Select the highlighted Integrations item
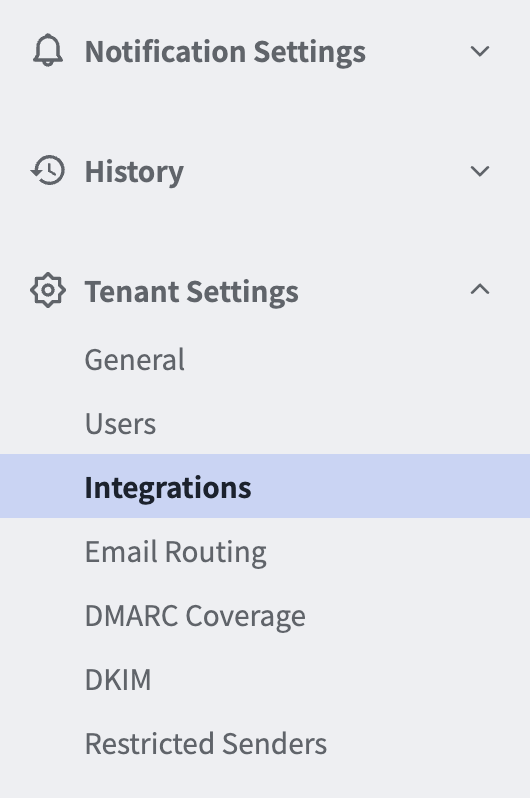 pos(265,486)
